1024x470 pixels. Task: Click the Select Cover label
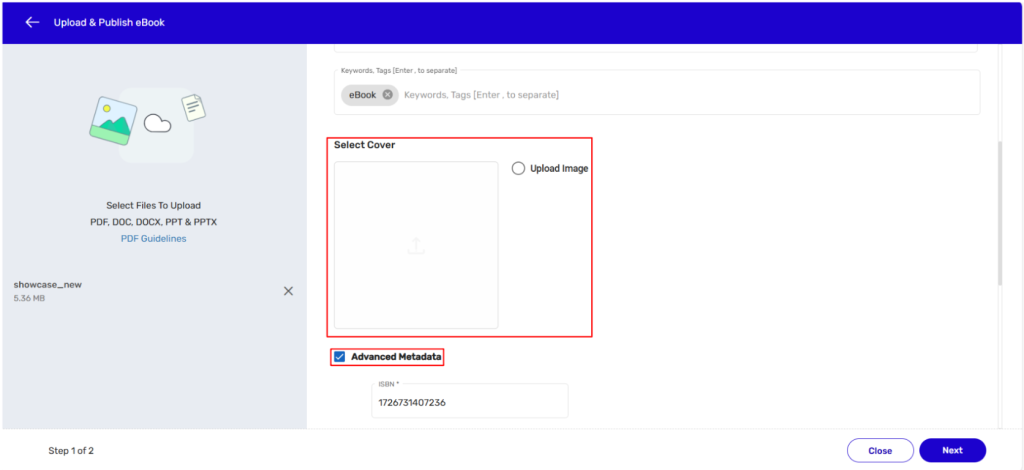tap(364, 145)
